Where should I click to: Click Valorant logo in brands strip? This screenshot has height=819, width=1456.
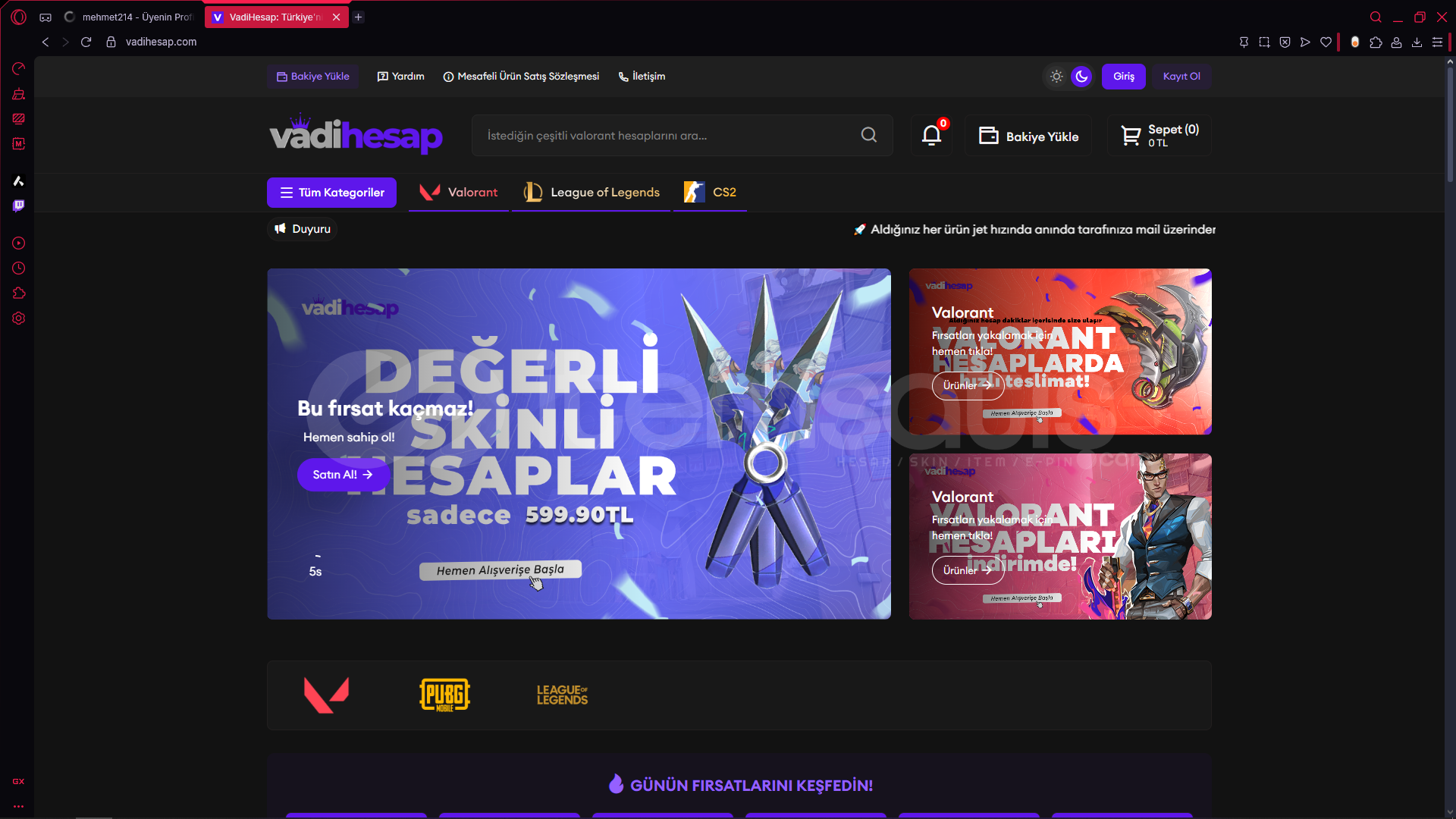pyautogui.click(x=326, y=695)
